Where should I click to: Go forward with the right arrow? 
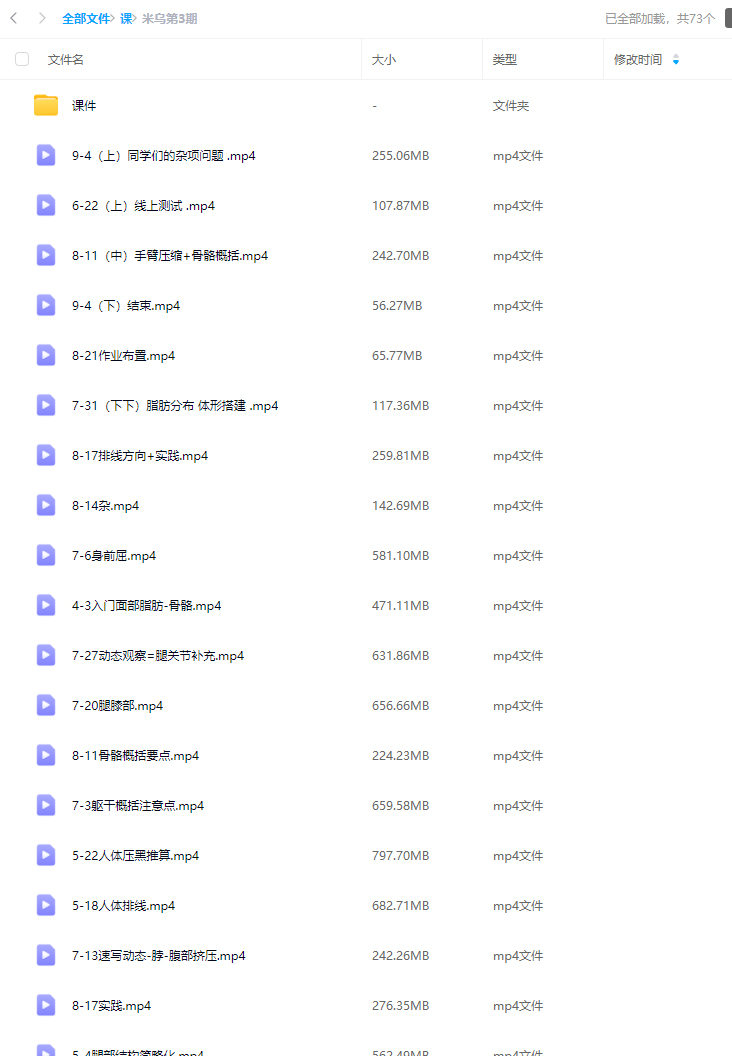42,18
